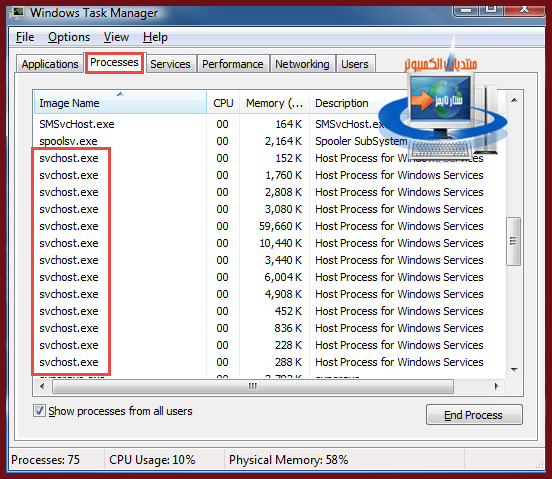Click CPU Usage: 10% in status bar

(x=152, y=460)
